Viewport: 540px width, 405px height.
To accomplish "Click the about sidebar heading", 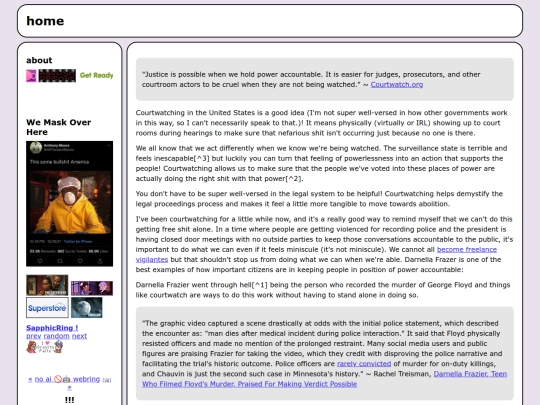I will click(x=39, y=60).
